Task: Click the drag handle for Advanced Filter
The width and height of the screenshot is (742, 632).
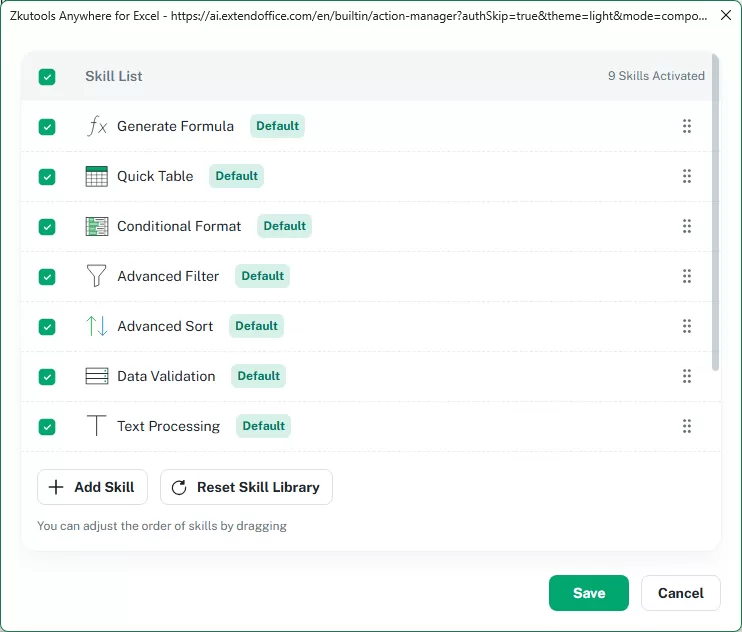Action: [687, 276]
